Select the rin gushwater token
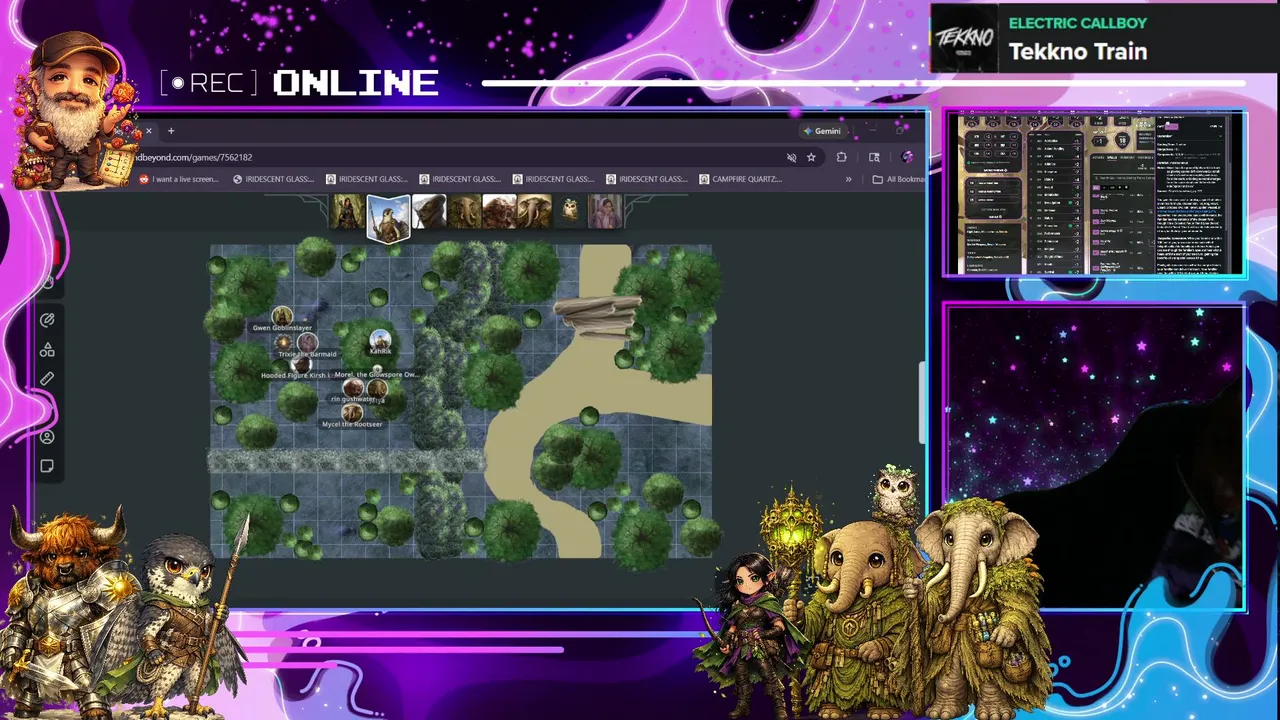 click(x=353, y=387)
